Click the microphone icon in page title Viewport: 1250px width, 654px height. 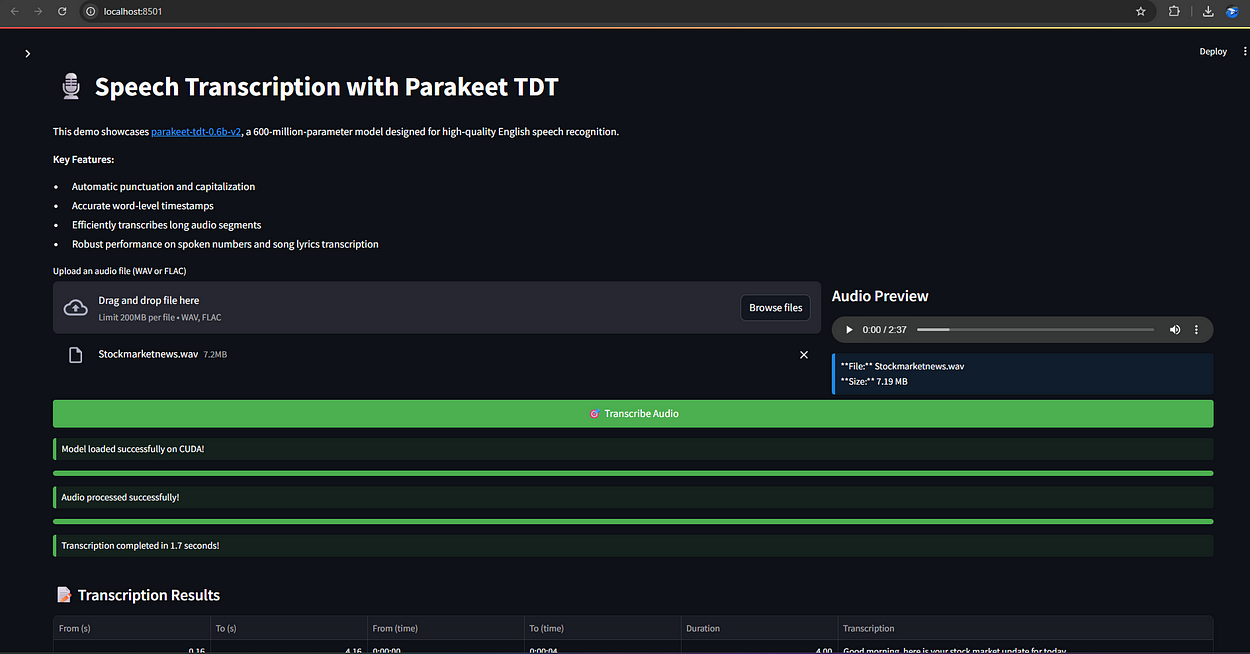click(70, 87)
